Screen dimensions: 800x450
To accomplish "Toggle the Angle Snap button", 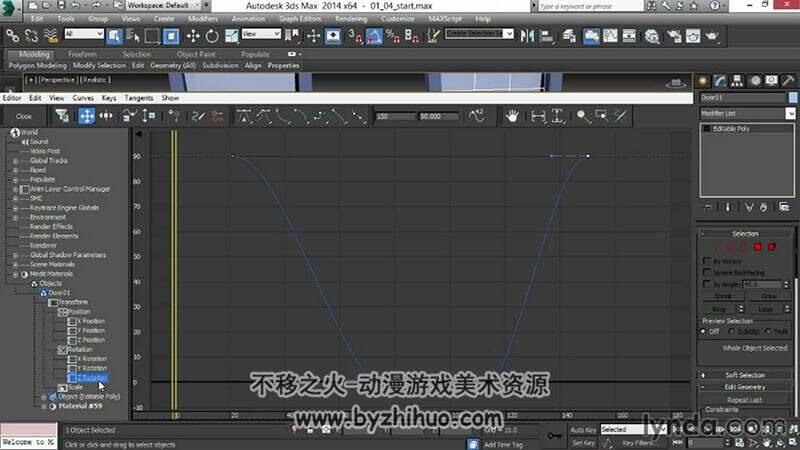I will pos(374,35).
